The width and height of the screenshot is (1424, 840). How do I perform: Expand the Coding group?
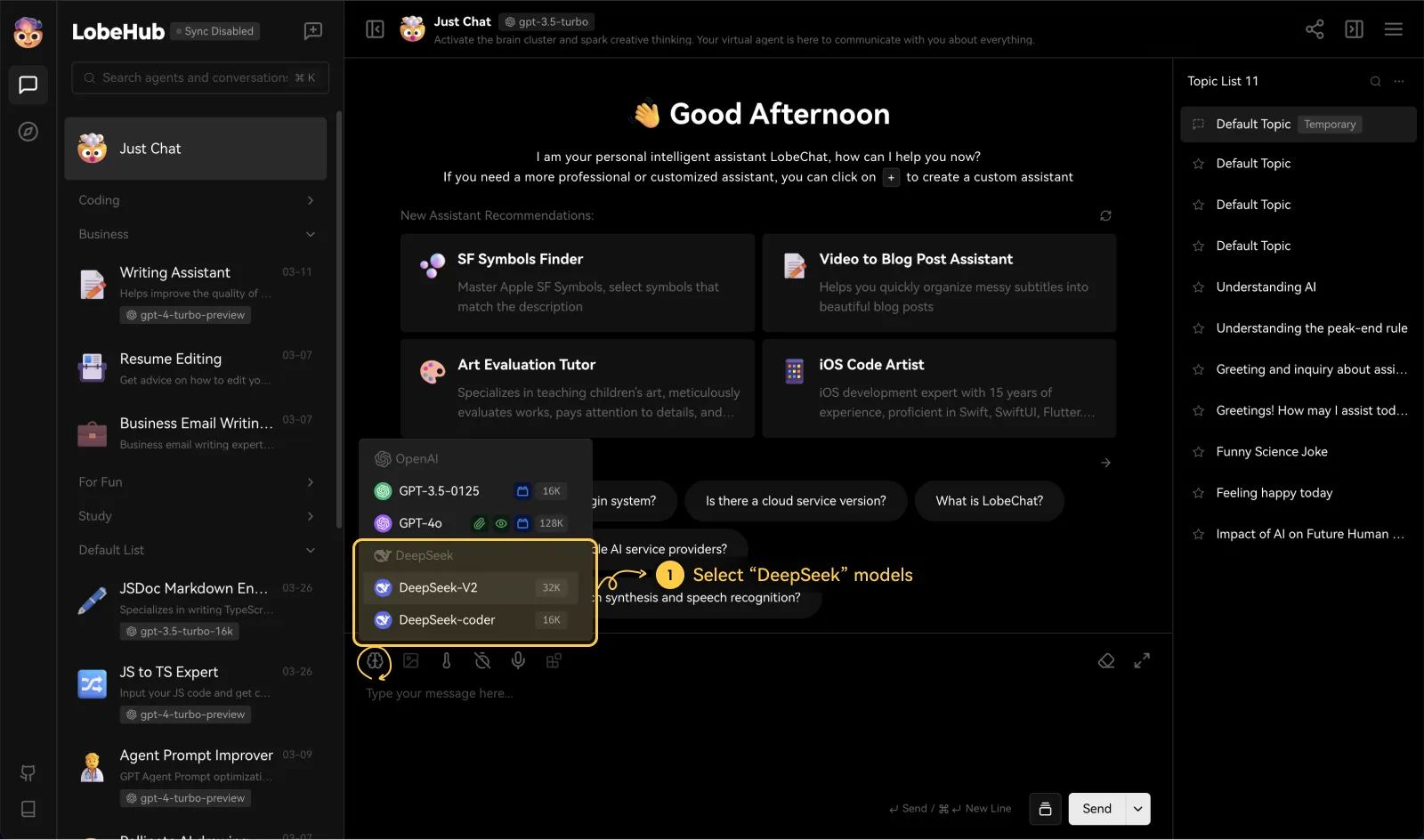click(197, 200)
